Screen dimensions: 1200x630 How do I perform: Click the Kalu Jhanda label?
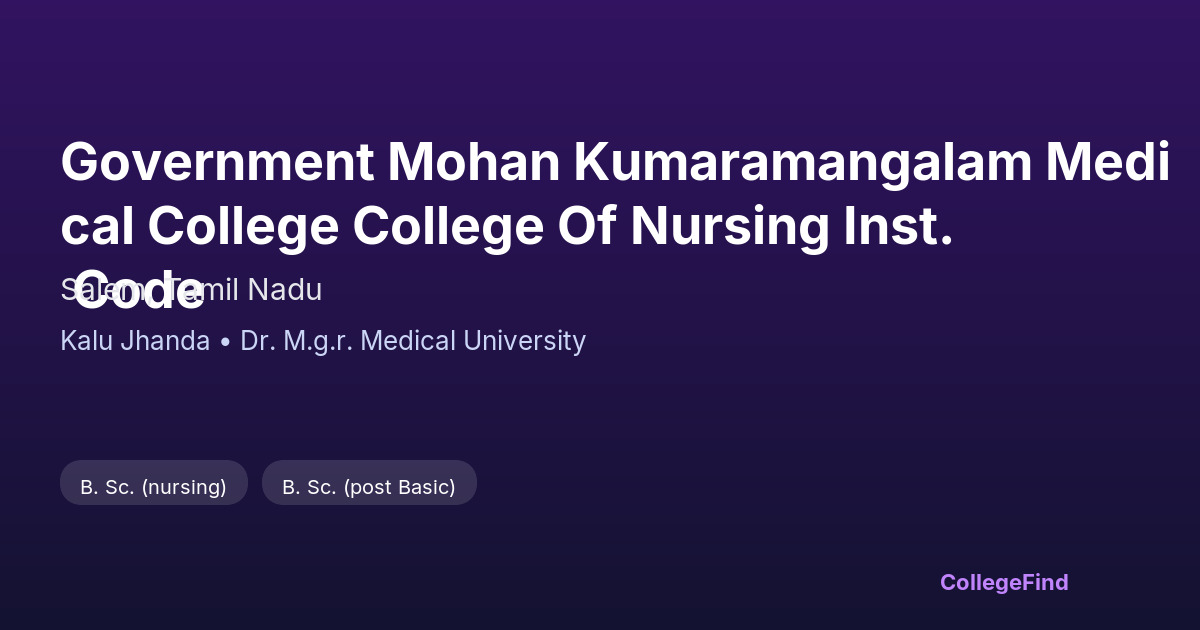[x=135, y=341]
